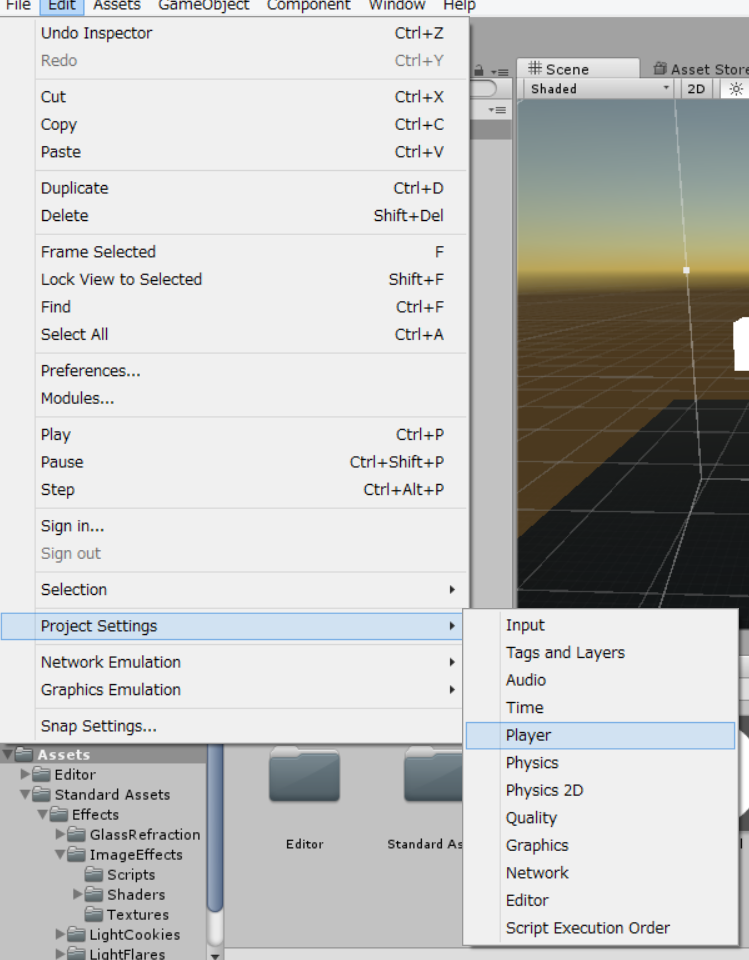Image resolution: width=749 pixels, height=960 pixels.
Task: Expand the Editor folder in tree
Action: pos(25,774)
